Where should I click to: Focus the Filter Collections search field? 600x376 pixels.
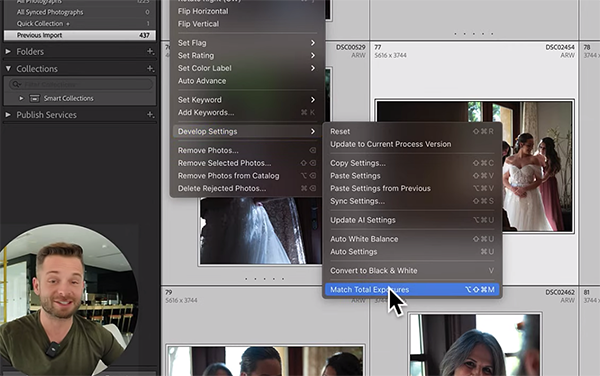[81, 84]
